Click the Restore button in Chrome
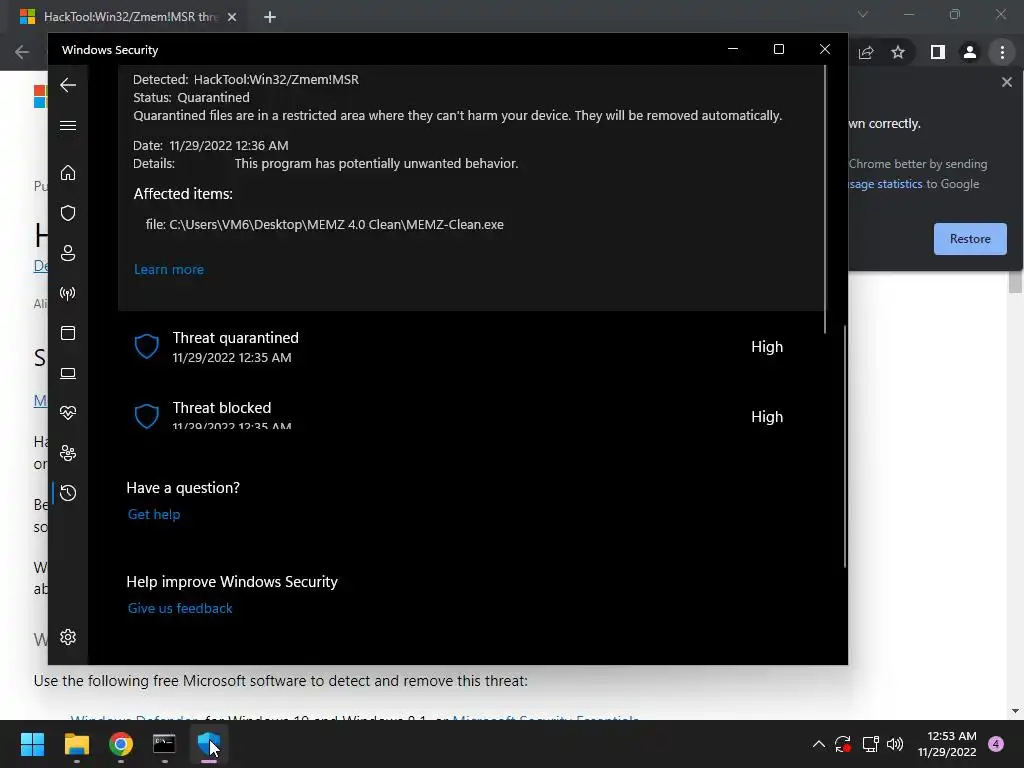This screenshot has width=1024, height=768. tap(970, 239)
